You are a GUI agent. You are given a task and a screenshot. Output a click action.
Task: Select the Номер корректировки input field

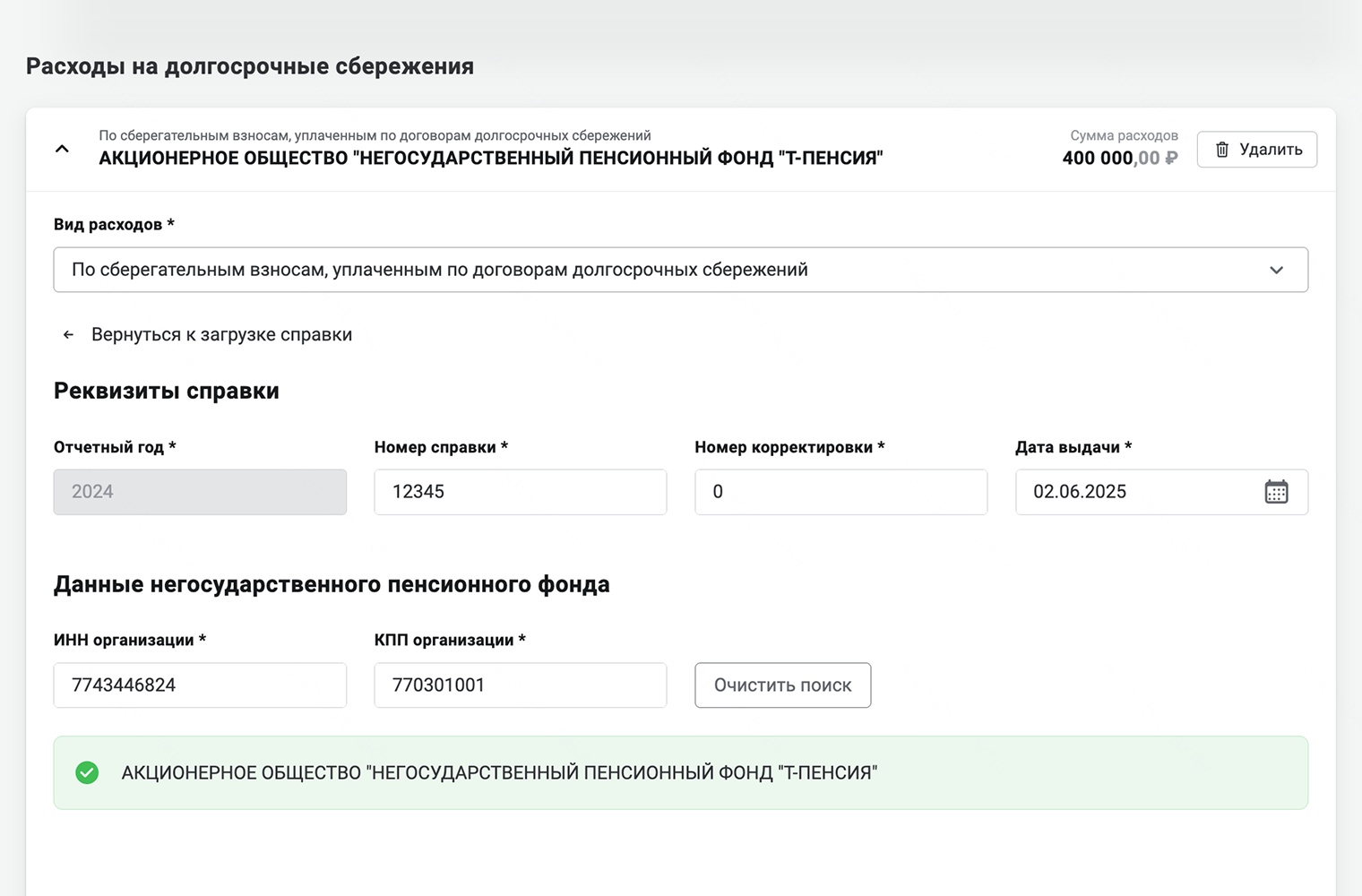840,492
